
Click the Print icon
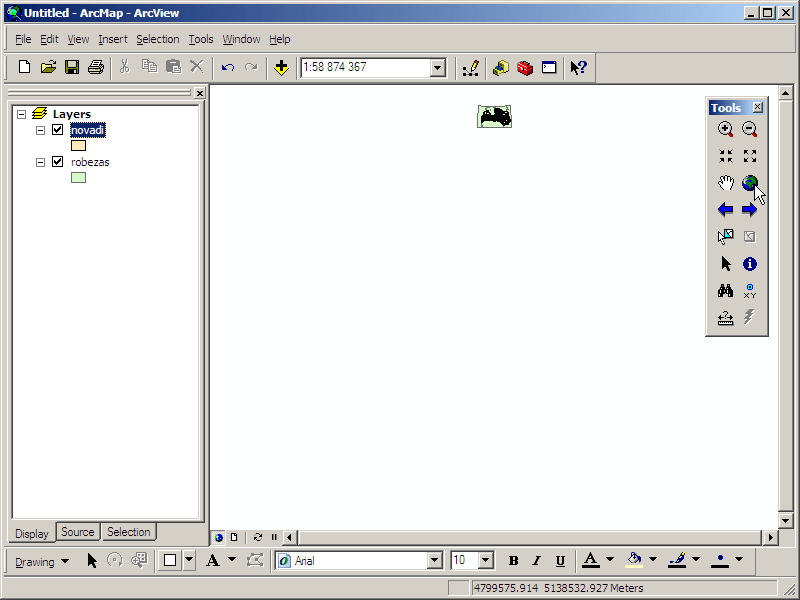(96, 67)
